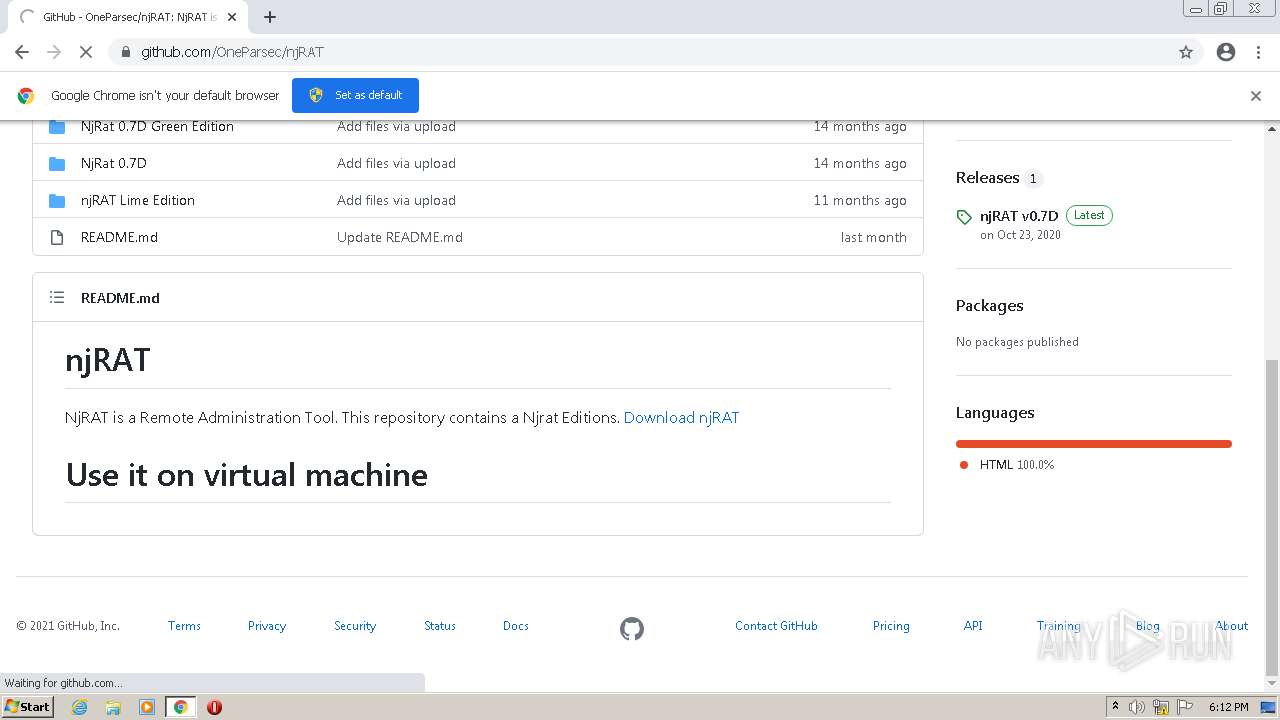Click the folder icon beside NjRat 0.7D
The width and height of the screenshot is (1280, 720).
pyautogui.click(x=57, y=163)
